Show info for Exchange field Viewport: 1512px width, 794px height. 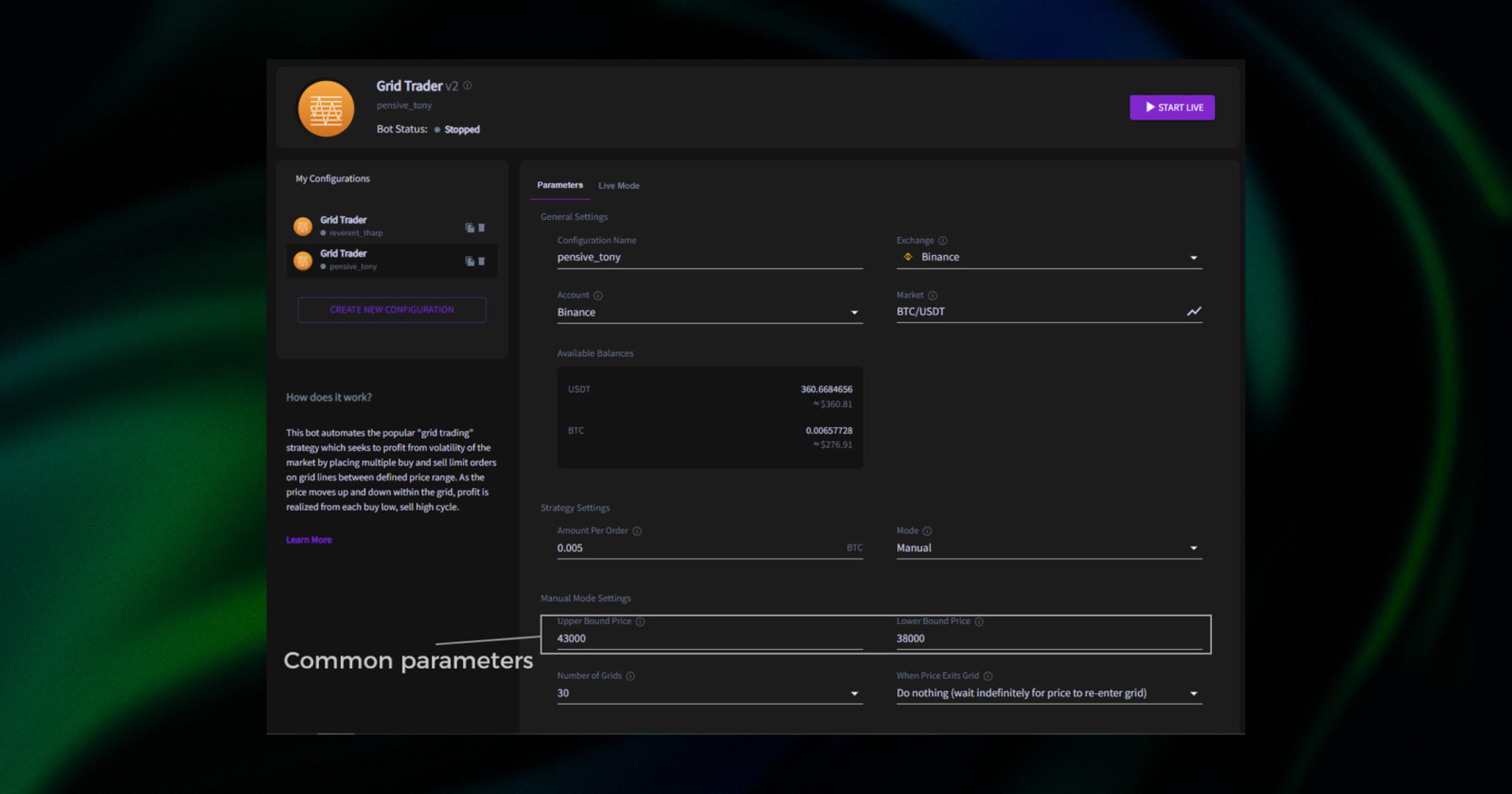(943, 241)
